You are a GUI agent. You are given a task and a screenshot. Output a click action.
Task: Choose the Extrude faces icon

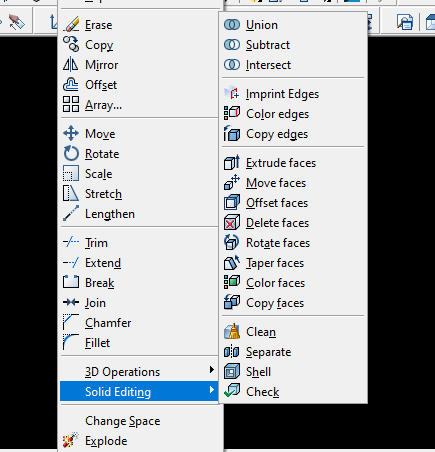click(x=232, y=163)
